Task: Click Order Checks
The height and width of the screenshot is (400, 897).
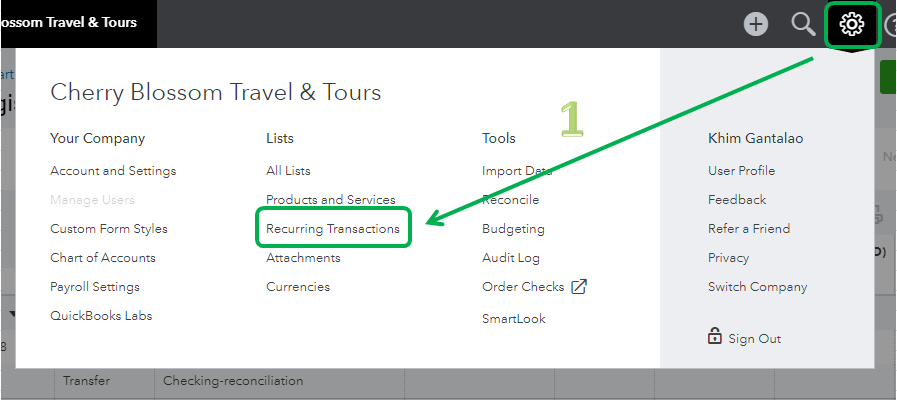Action: (523, 287)
